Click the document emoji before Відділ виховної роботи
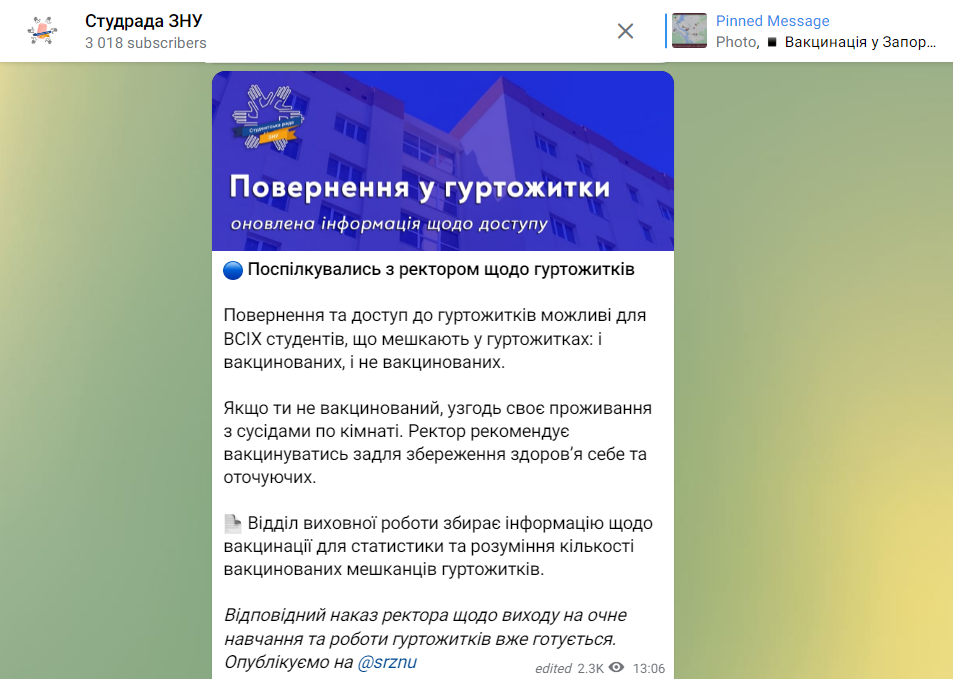953x679 pixels. (232, 523)
